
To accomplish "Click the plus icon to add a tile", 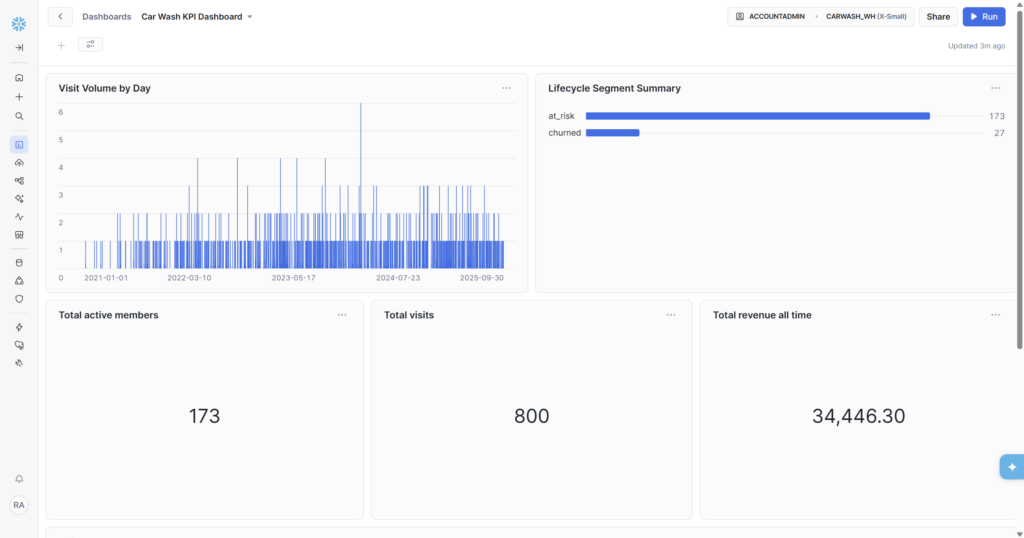I will coord(61,45).
